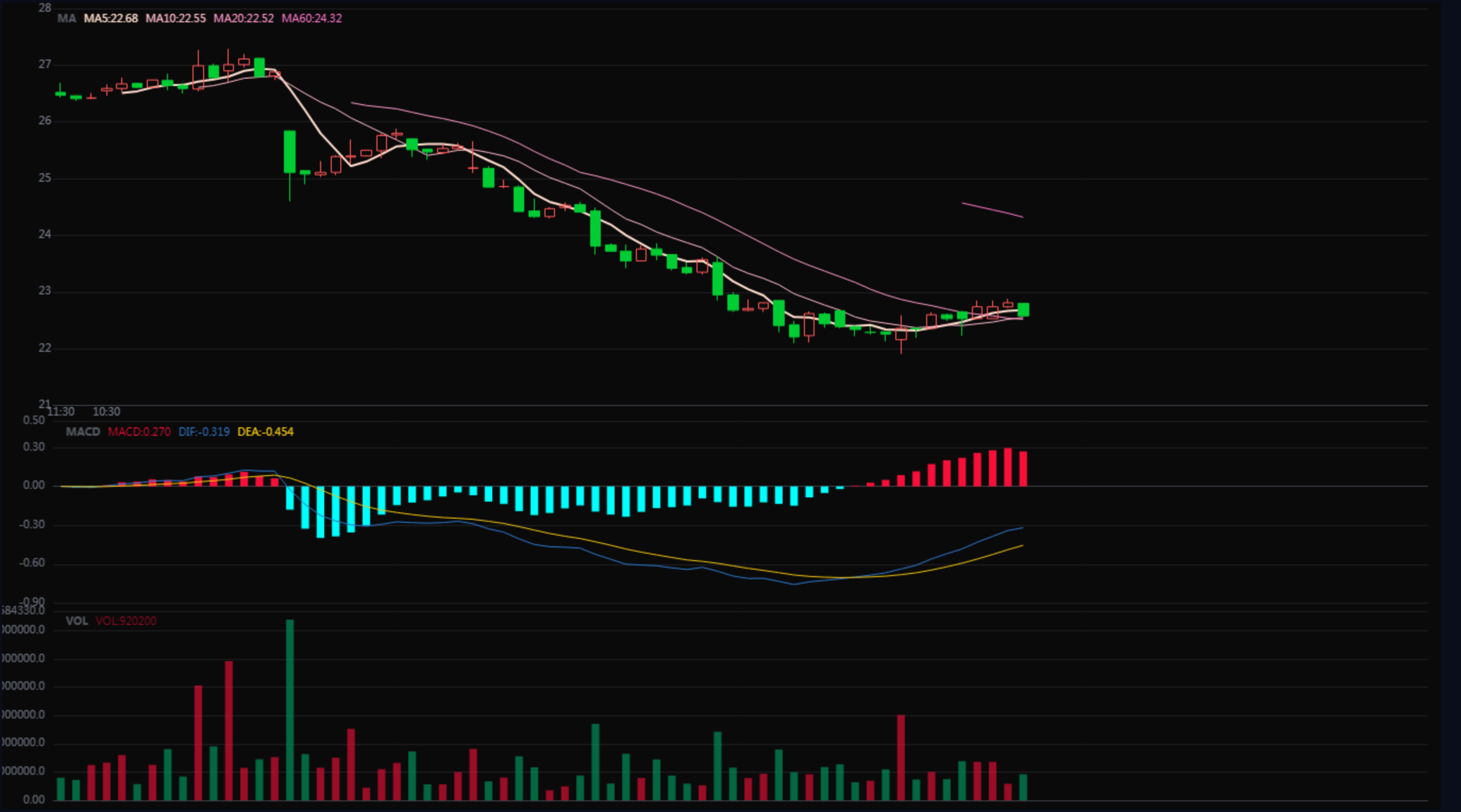1461x812 pixels.
Task: Click the 0.50 MACD axis label
Action: [x=34, y=420]
